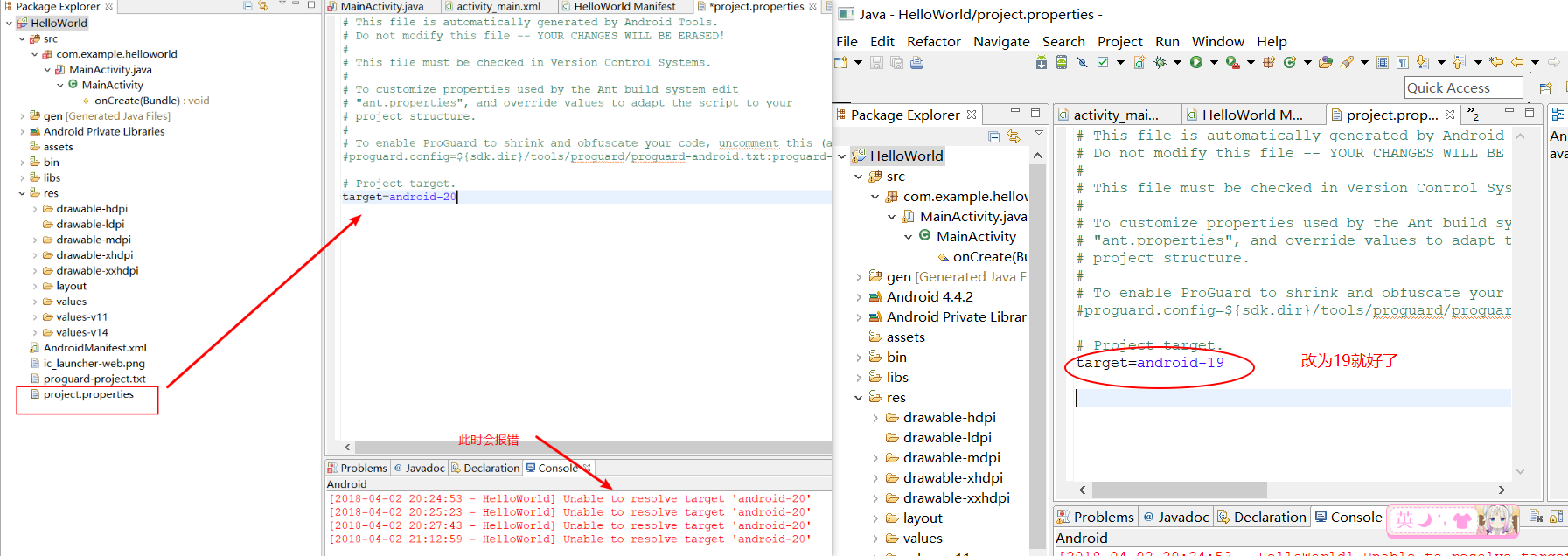This screenshot has width=1568, height=556.
Task: Click the New Java Class icon
Action: (x=1290, y=62)
